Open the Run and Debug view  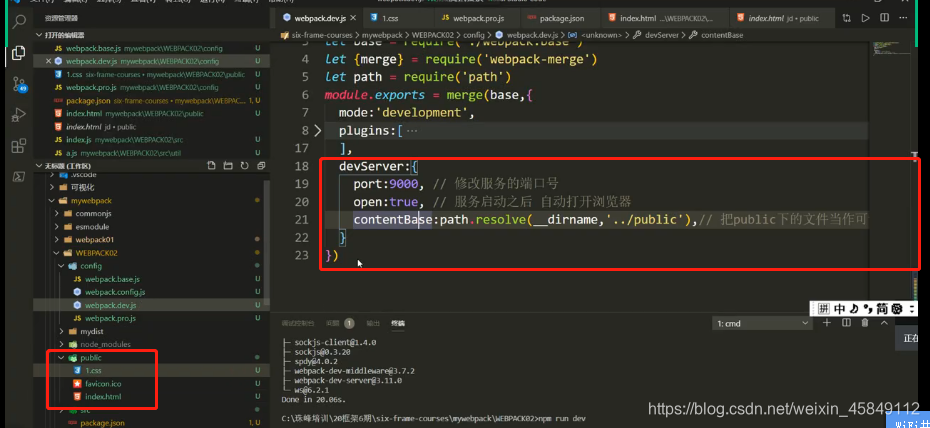18,114
